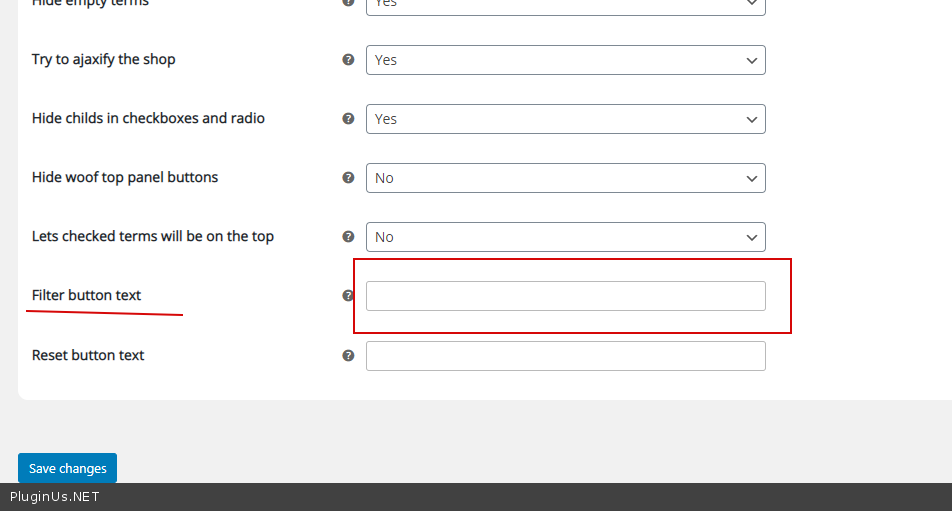The width and height of the screenshot is (952, 511).
Task: Click the Filter button text help icon
Action: (348, 296)
